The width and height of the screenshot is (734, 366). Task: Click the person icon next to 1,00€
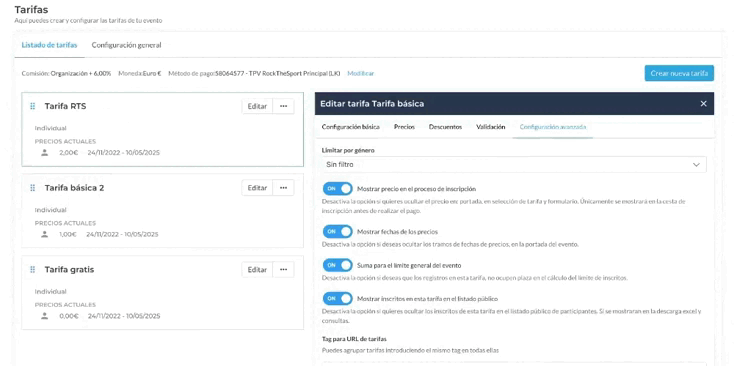click(44, 234)
